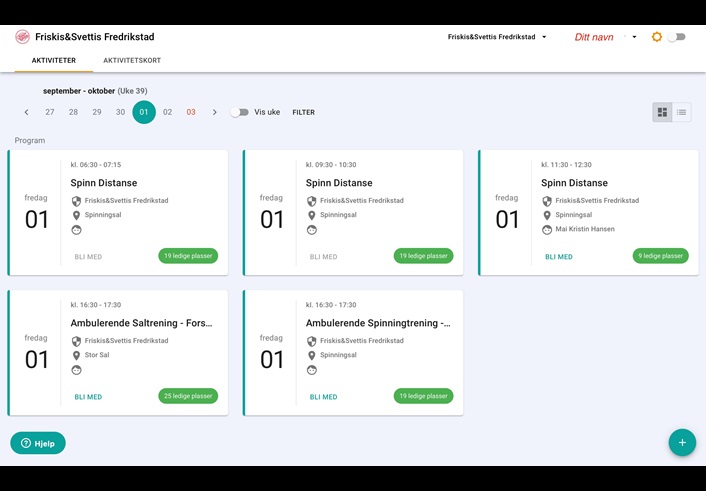Go to next week with right chevron
The height and width of the screenshot is (491, 706).
[214, 112]
